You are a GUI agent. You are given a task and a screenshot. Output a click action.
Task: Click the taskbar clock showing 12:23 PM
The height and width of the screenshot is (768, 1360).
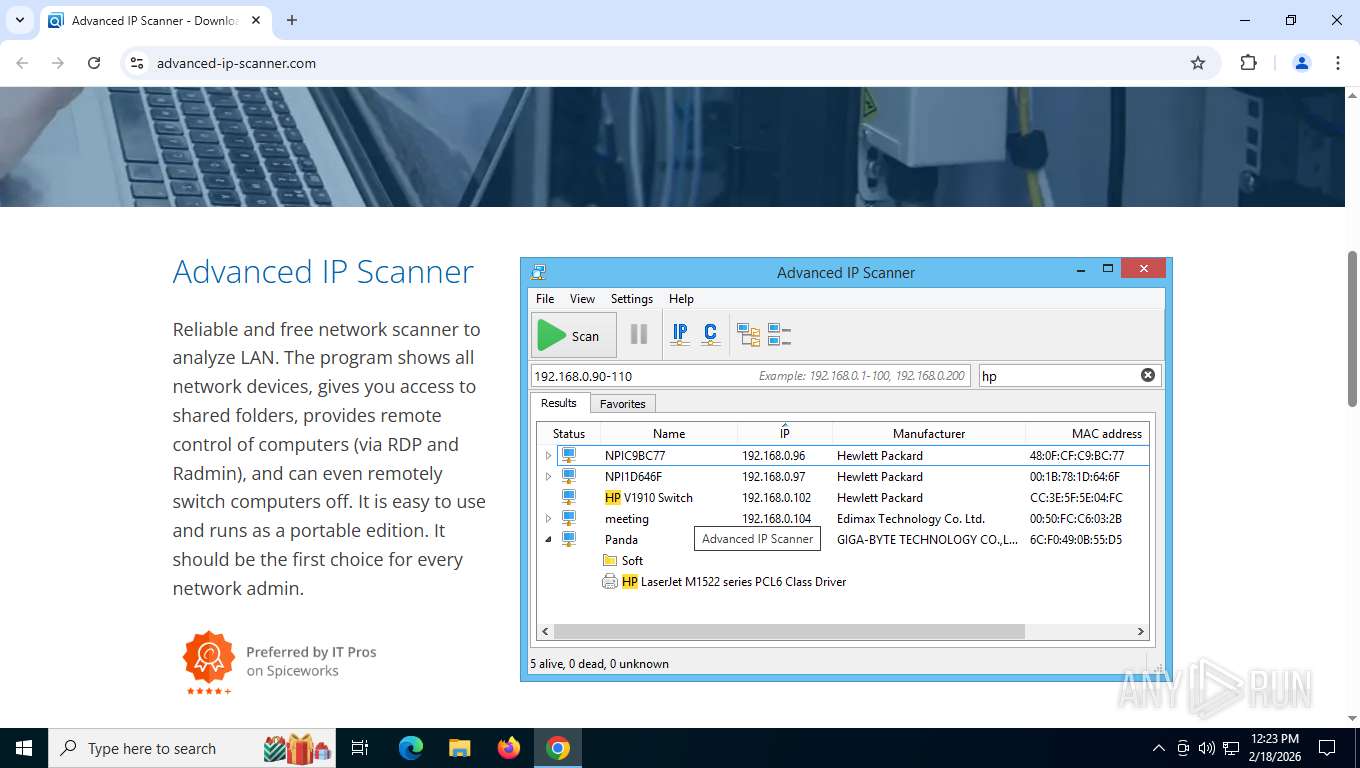[1274, 748]
